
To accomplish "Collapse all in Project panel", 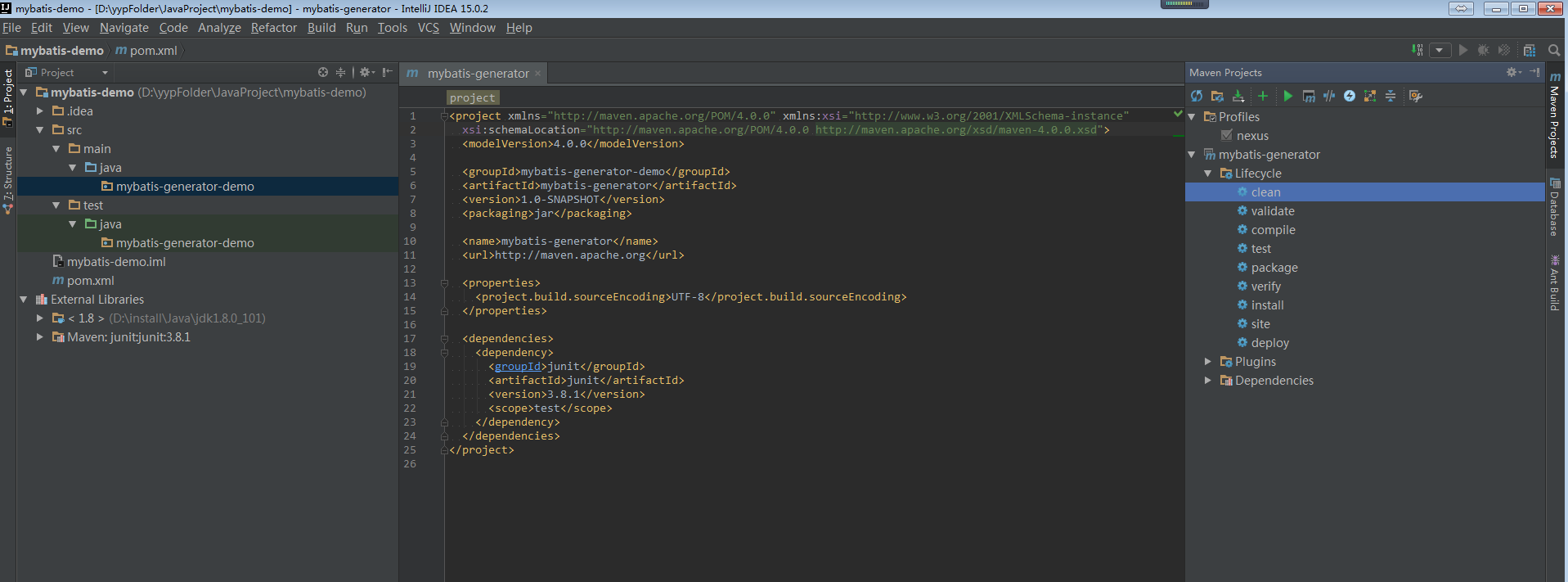I will pyautogui.click(x=341, y=73).
